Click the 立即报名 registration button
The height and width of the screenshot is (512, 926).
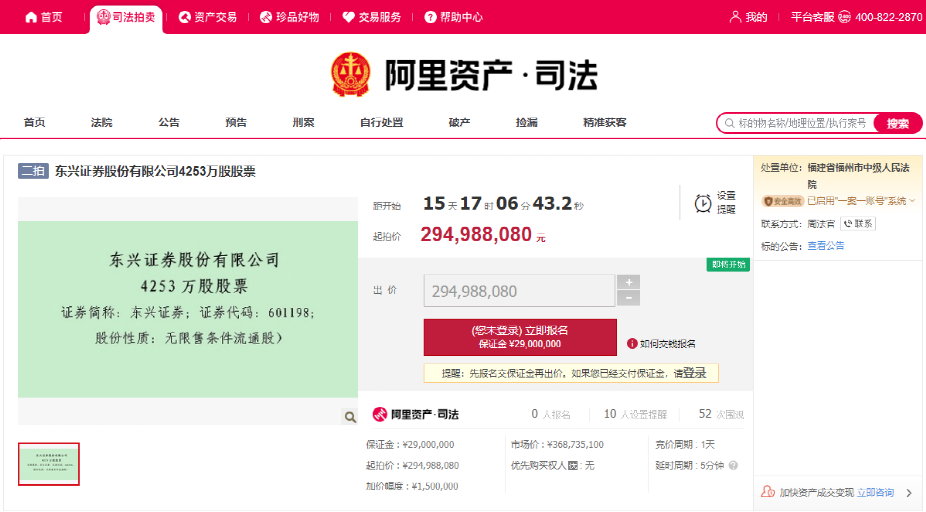point(519,337)
